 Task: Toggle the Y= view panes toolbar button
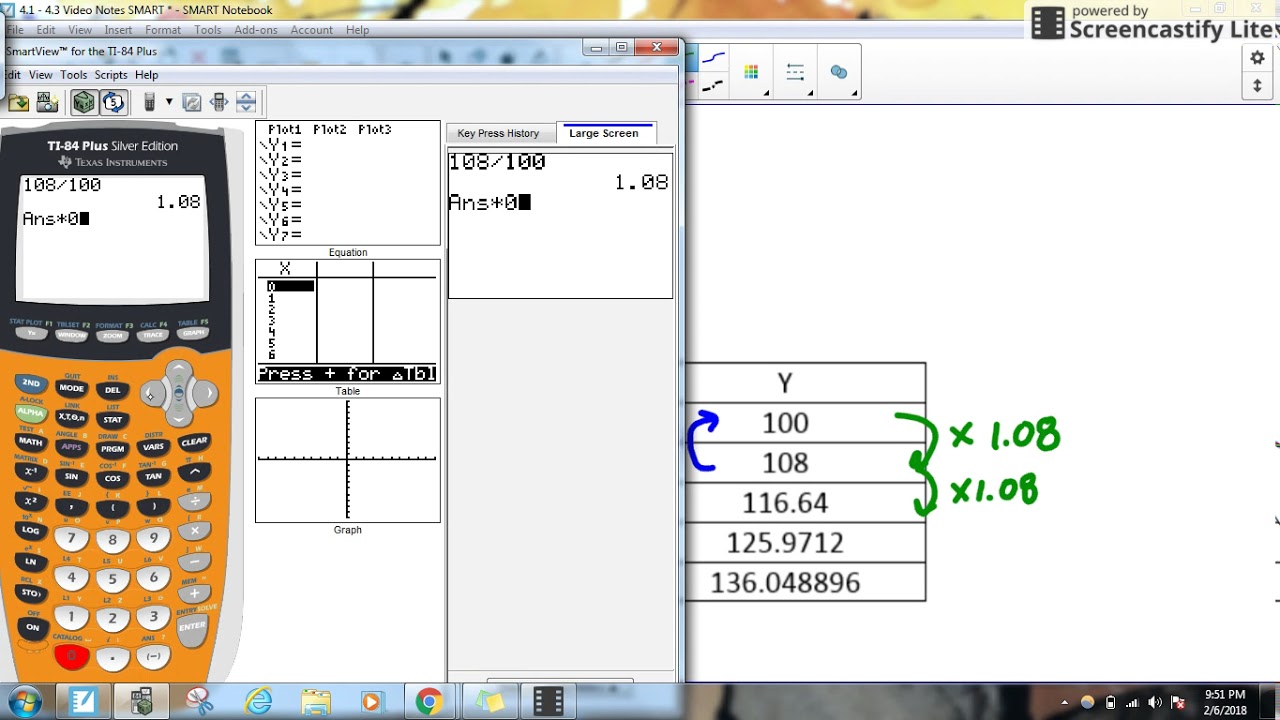coord(84,102)
